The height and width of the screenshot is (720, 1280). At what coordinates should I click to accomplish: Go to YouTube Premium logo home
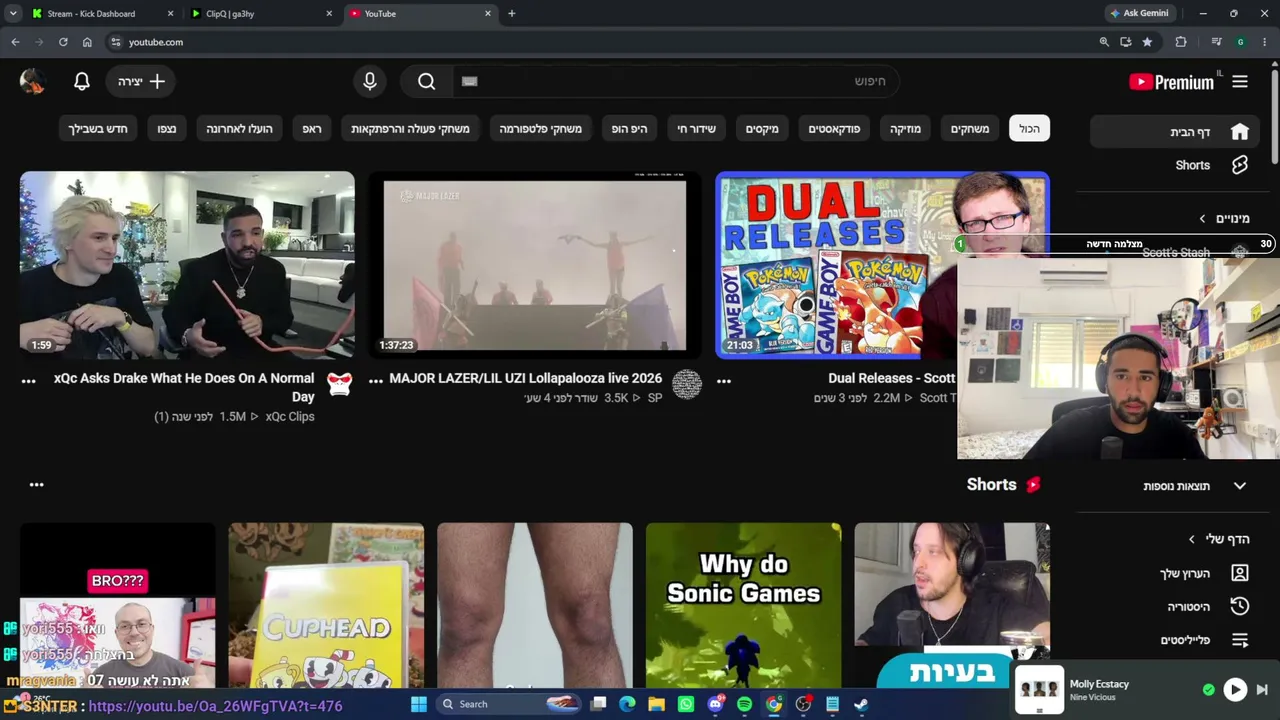pyautogui.click(x=1171, y=82)
